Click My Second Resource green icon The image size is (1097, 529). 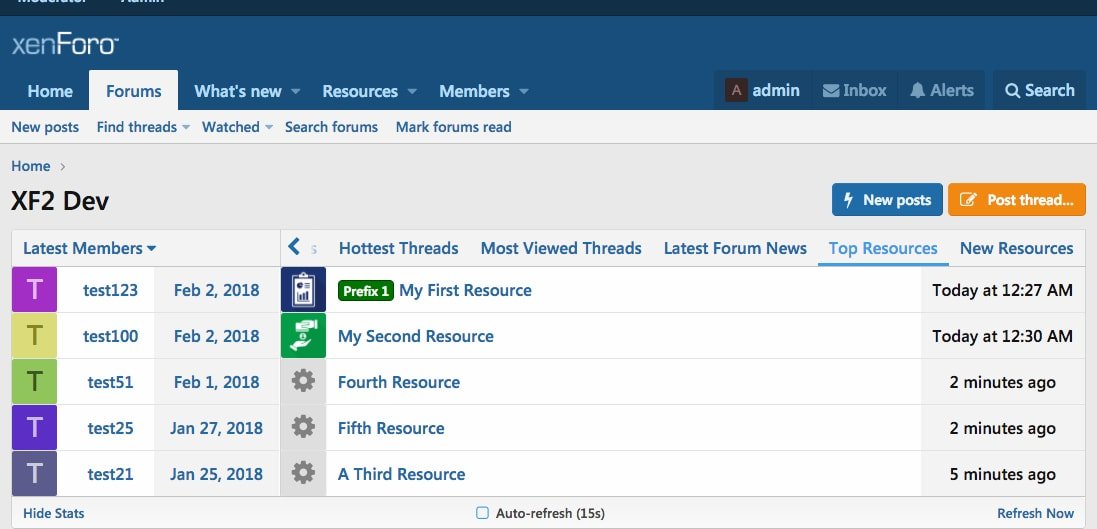click(304, 336)
